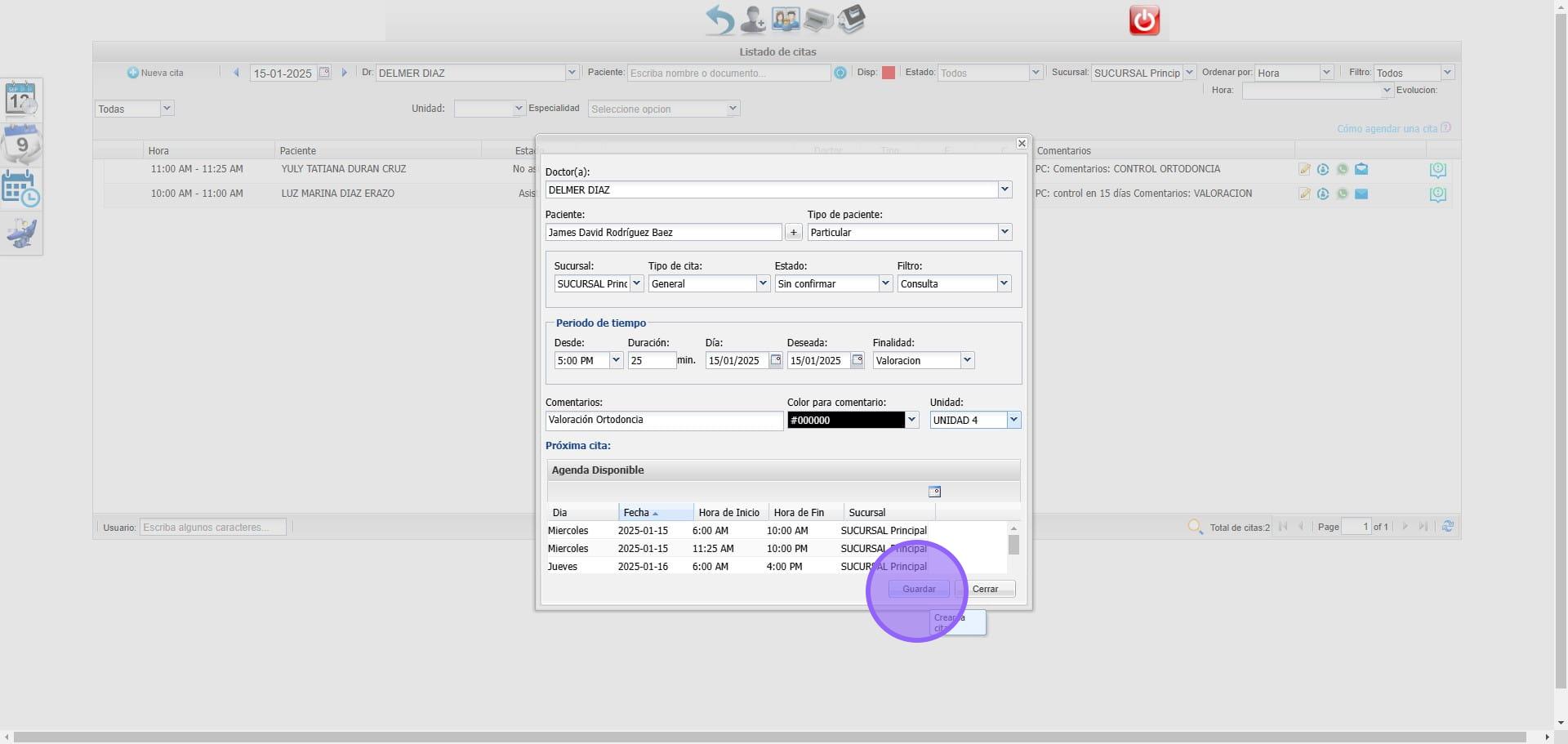
Task: Click the add patient silhouette icon
Action: [752, 20]
